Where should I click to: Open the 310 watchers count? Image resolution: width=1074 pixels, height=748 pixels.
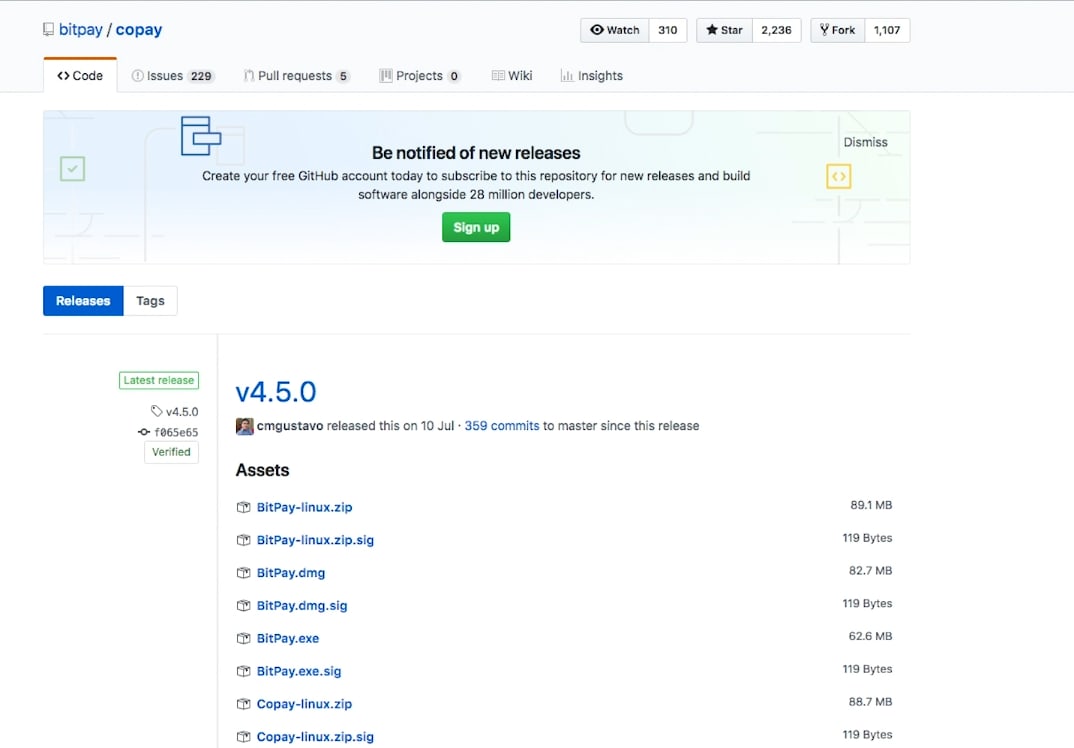click(667, 30)
